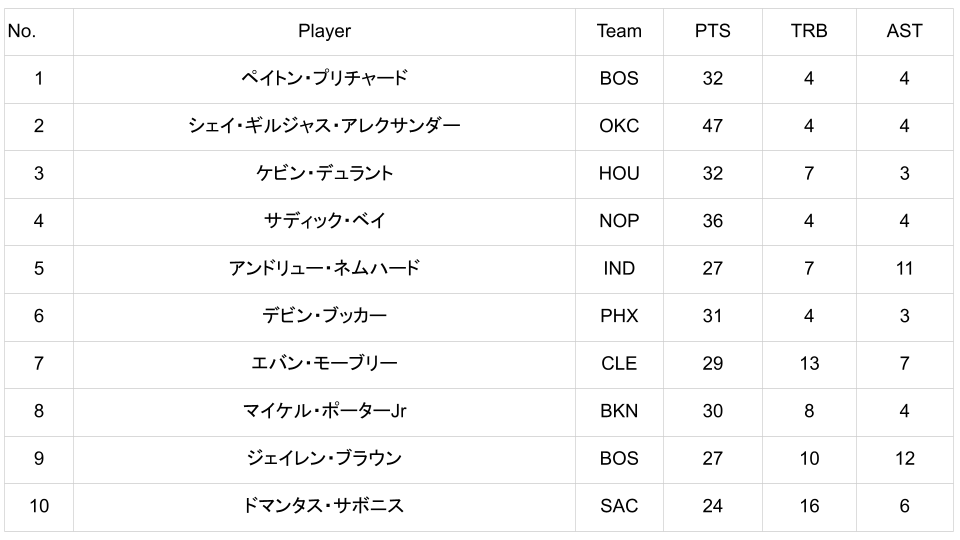Select the No. column header
960x540 pixels.
[x=22, y=31]
